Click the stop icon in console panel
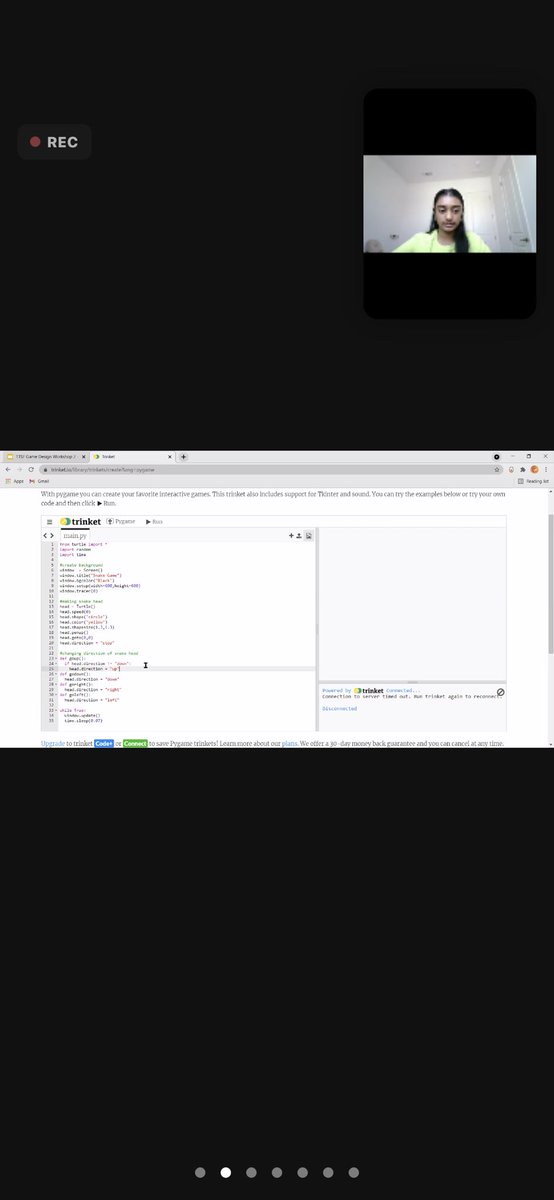 501,692
